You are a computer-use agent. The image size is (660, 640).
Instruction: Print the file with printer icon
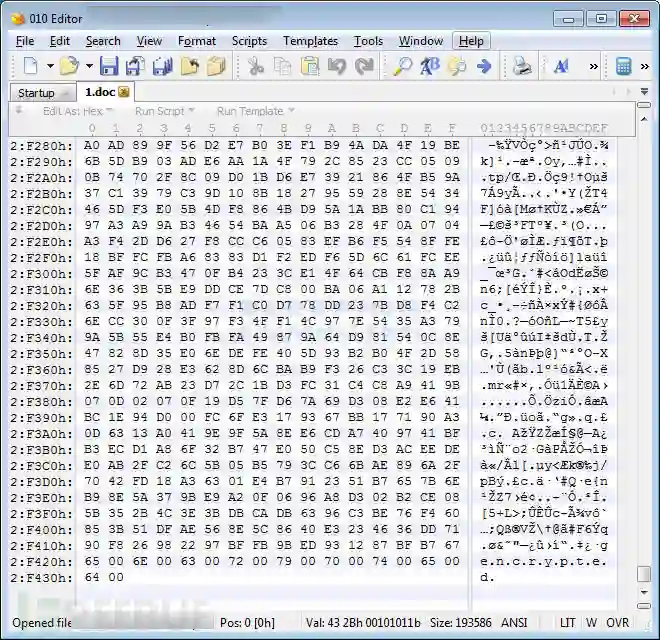pyautogui.click(x=522, y=66)
